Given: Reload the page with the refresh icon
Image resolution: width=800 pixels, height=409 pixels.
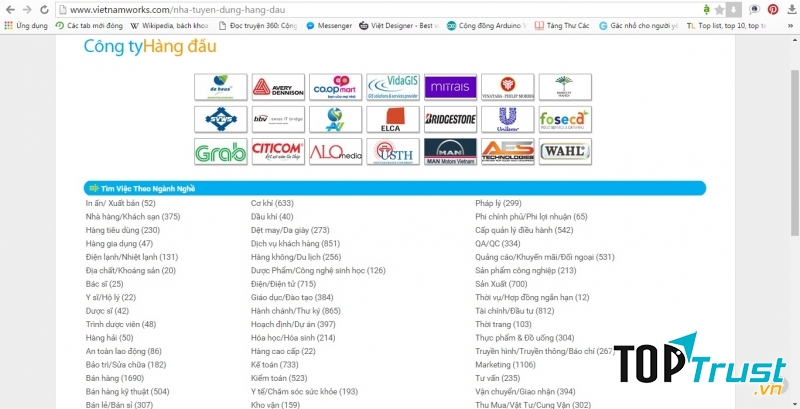Looking at the screenshot, I should [44, 10].
